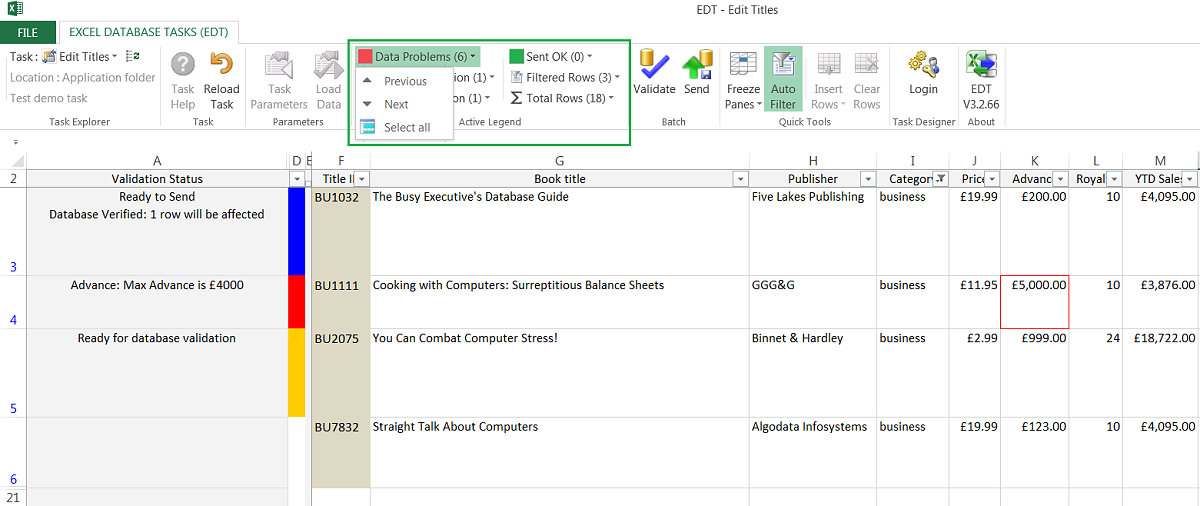Click the Task Help icon
The width and height of the screenshot is (1200, 506).
(183, 66)
